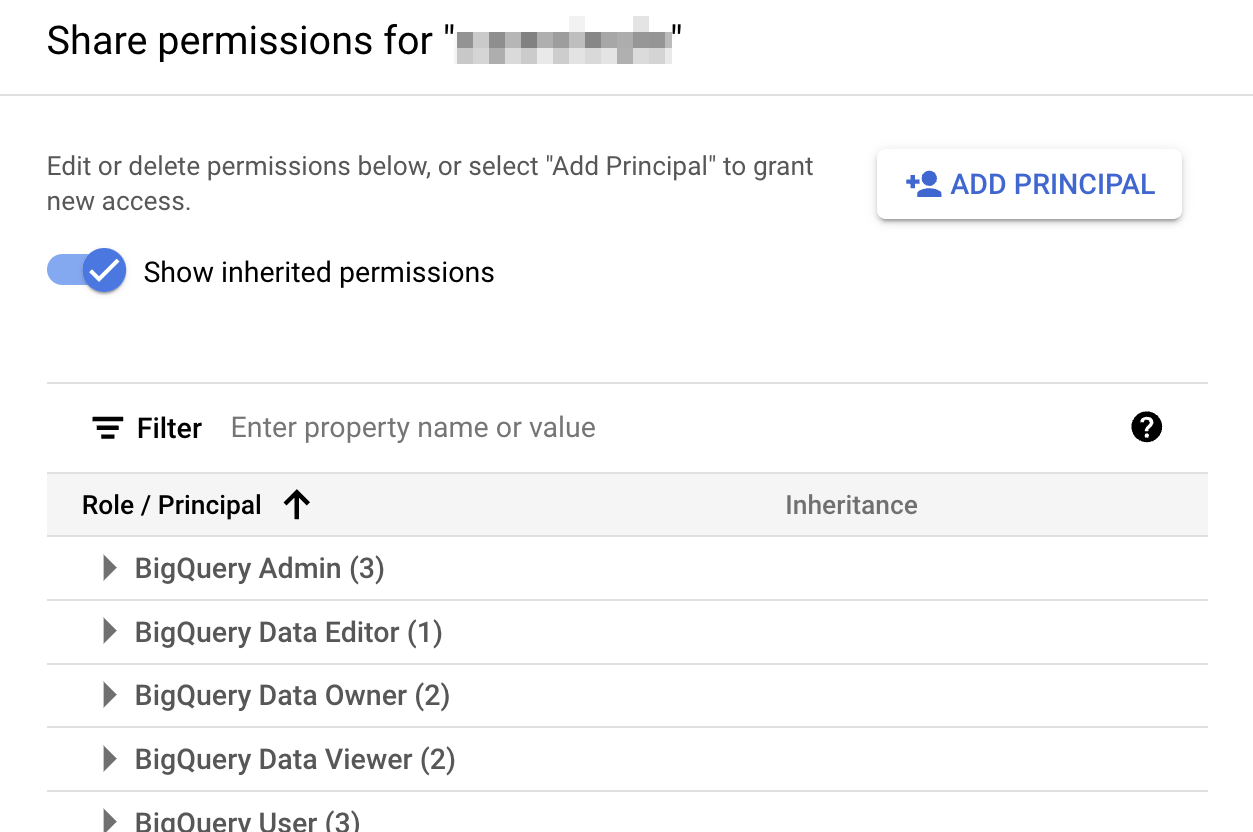Click the Filter label text
The height and width of the screenshot is (832, 1253).
169,428
